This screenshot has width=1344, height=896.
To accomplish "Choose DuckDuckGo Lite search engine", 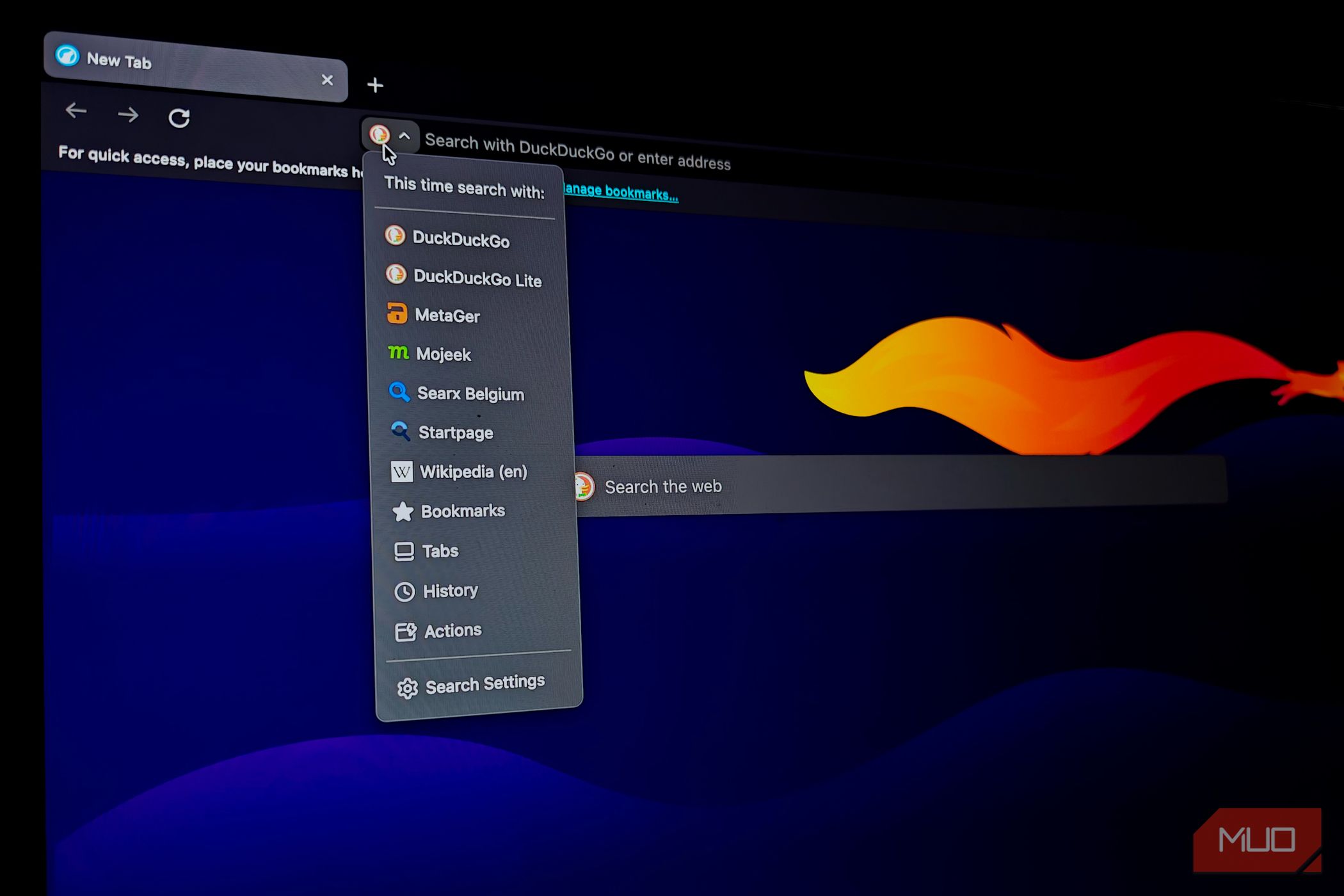I will pyautogui.click(x=465, y=277).
